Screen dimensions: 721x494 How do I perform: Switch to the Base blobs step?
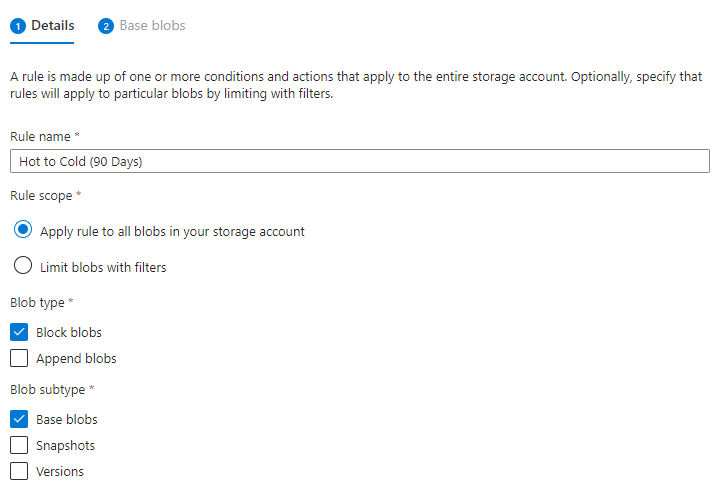(142, 26)
